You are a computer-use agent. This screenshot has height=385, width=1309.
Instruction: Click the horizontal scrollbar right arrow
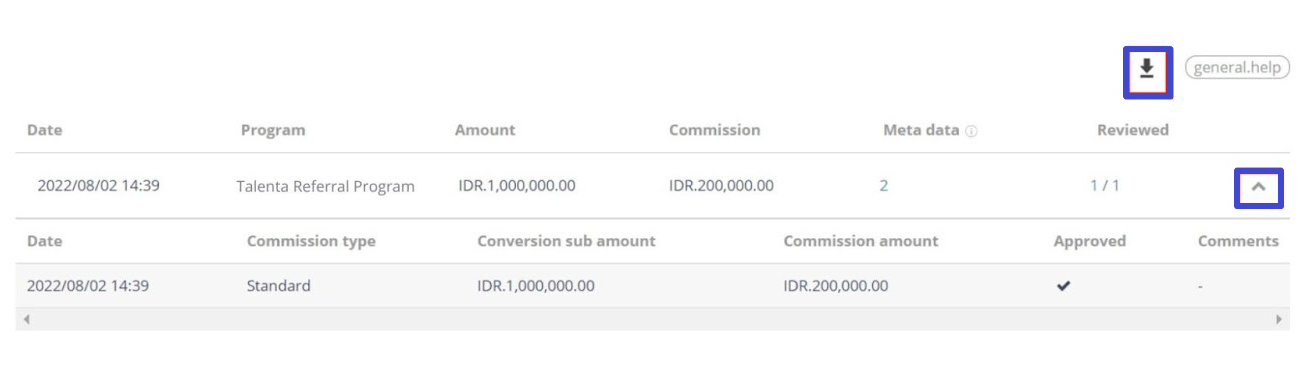click(x=1279, y=319)
